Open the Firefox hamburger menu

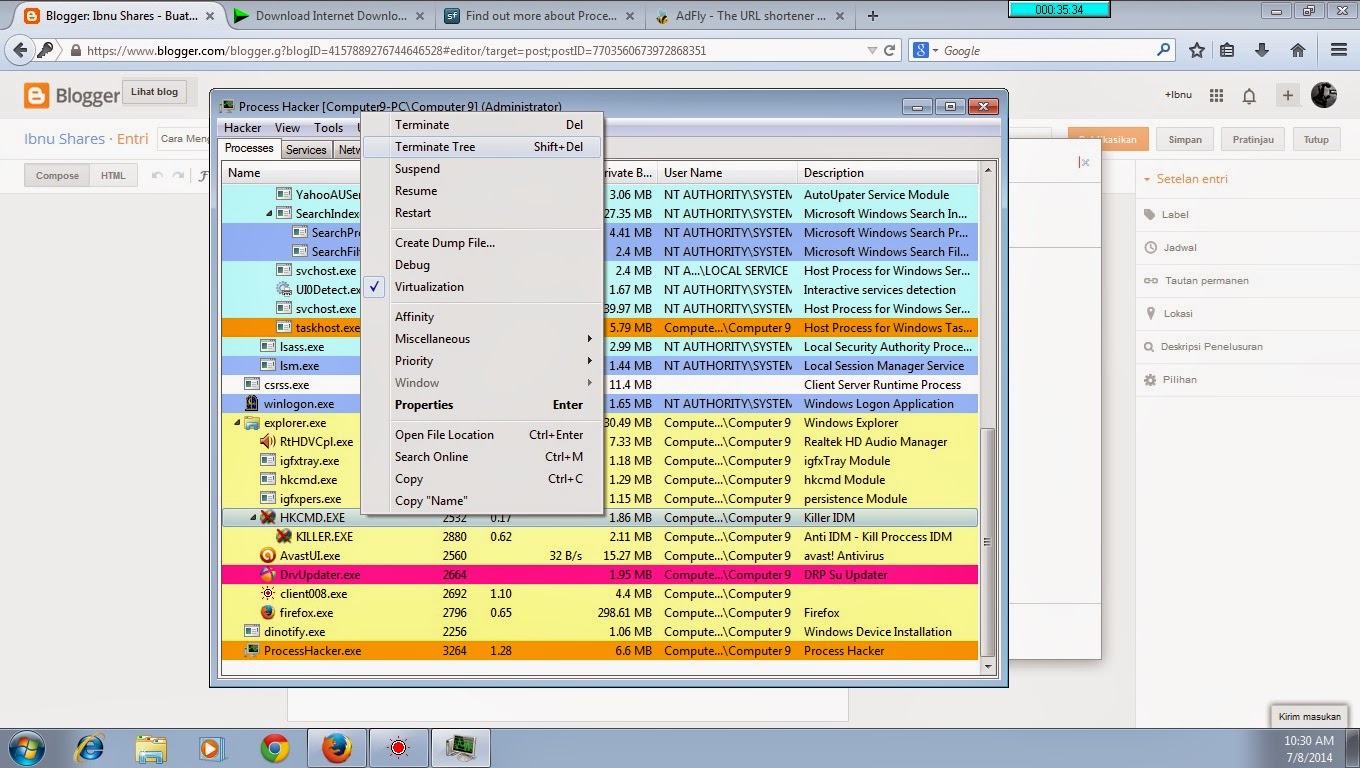click(x=1339, y=50)
